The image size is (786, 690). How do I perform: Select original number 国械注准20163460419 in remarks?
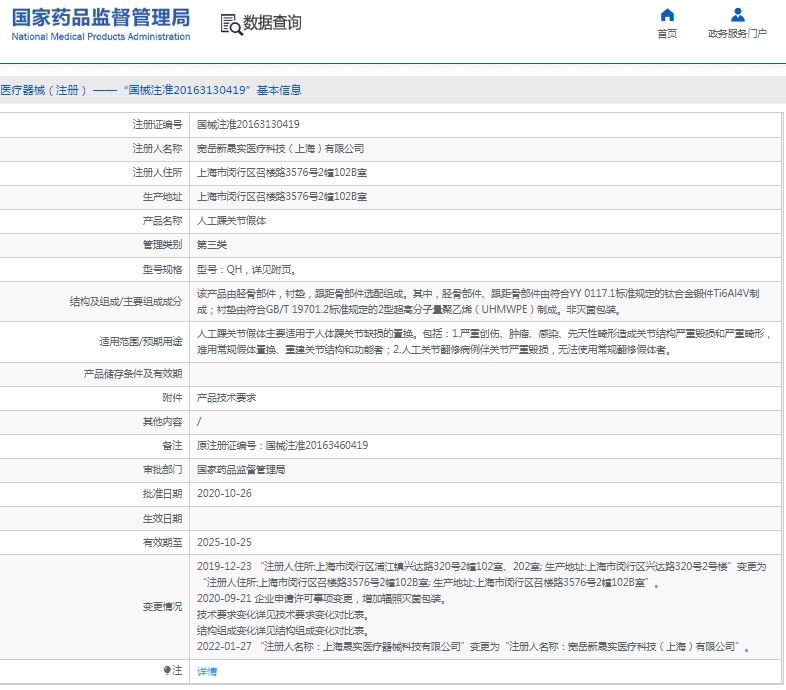(317, 445)
